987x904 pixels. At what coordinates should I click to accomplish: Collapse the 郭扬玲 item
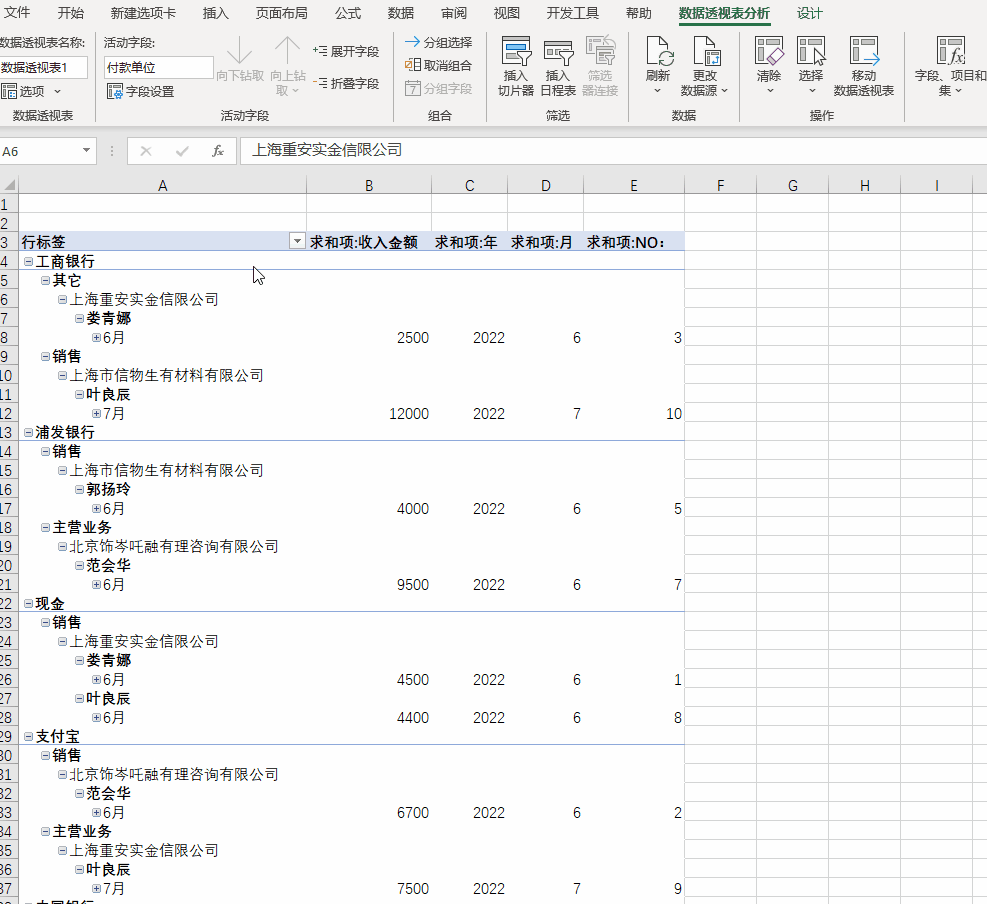coord(79,489)
